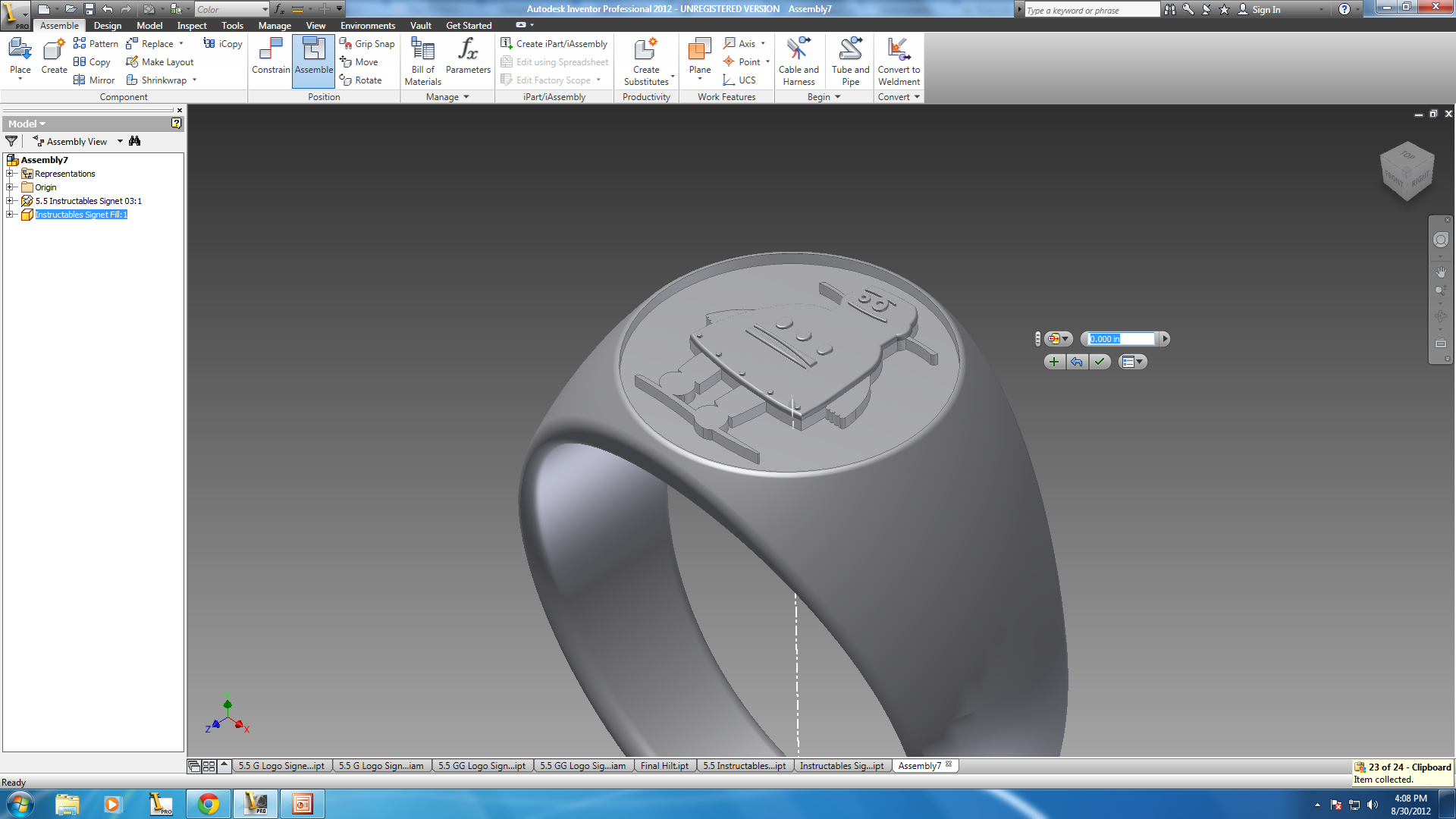1456x819 pixels.
Task: Open the constraint type dropdown in mini-toolbar
Action: [x=1059, y=339]
